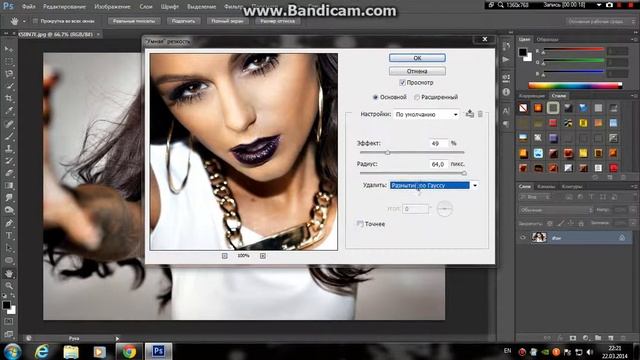Open Hand tool preset picker arrow
The height and width of the screenshot is (360, 640).
pyautogui.click(x=24, y=21)
